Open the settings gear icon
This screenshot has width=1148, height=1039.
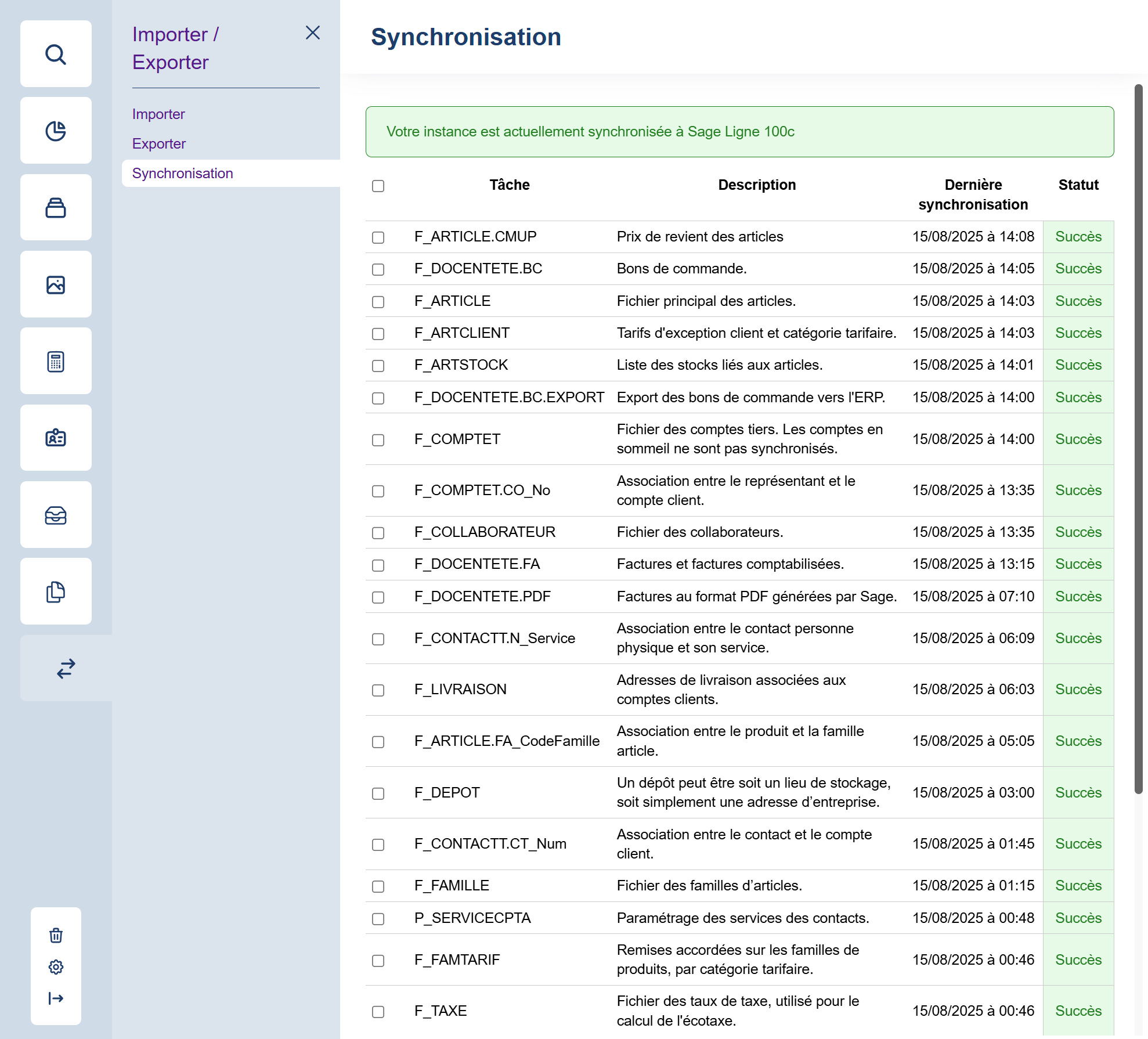pyautogui.click(x=56, y=966)
